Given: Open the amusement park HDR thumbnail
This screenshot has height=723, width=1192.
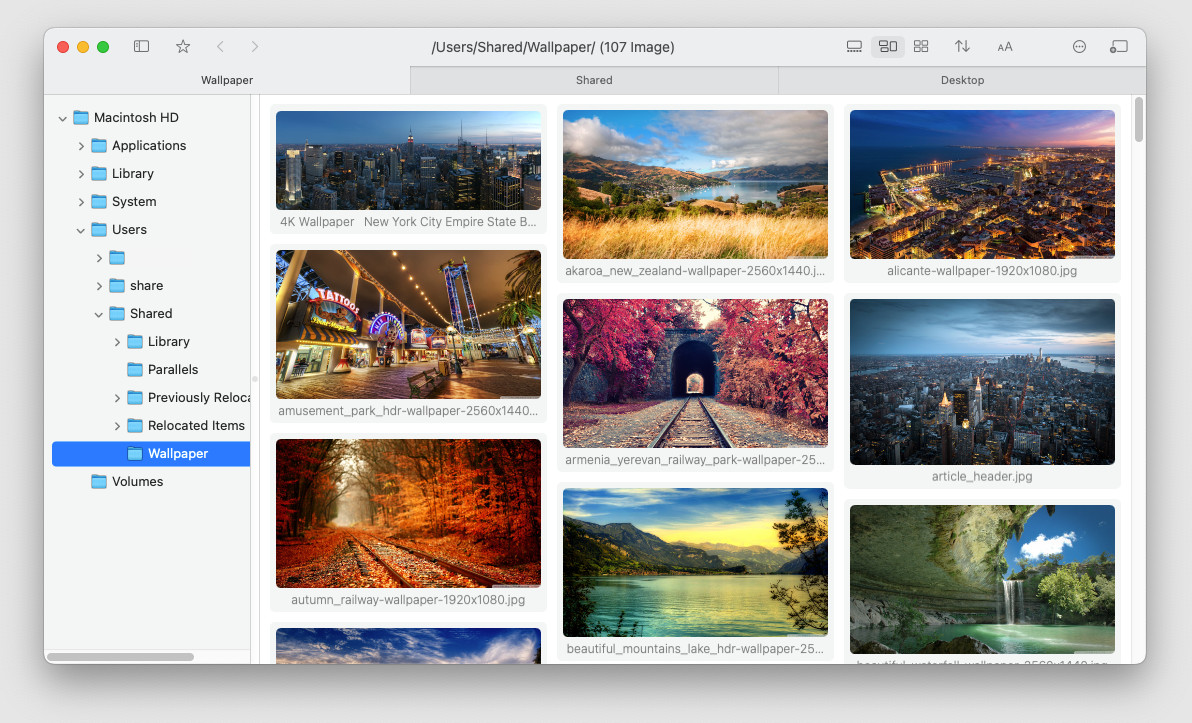Looking at the screenshot, I should [x=408, y=325].
